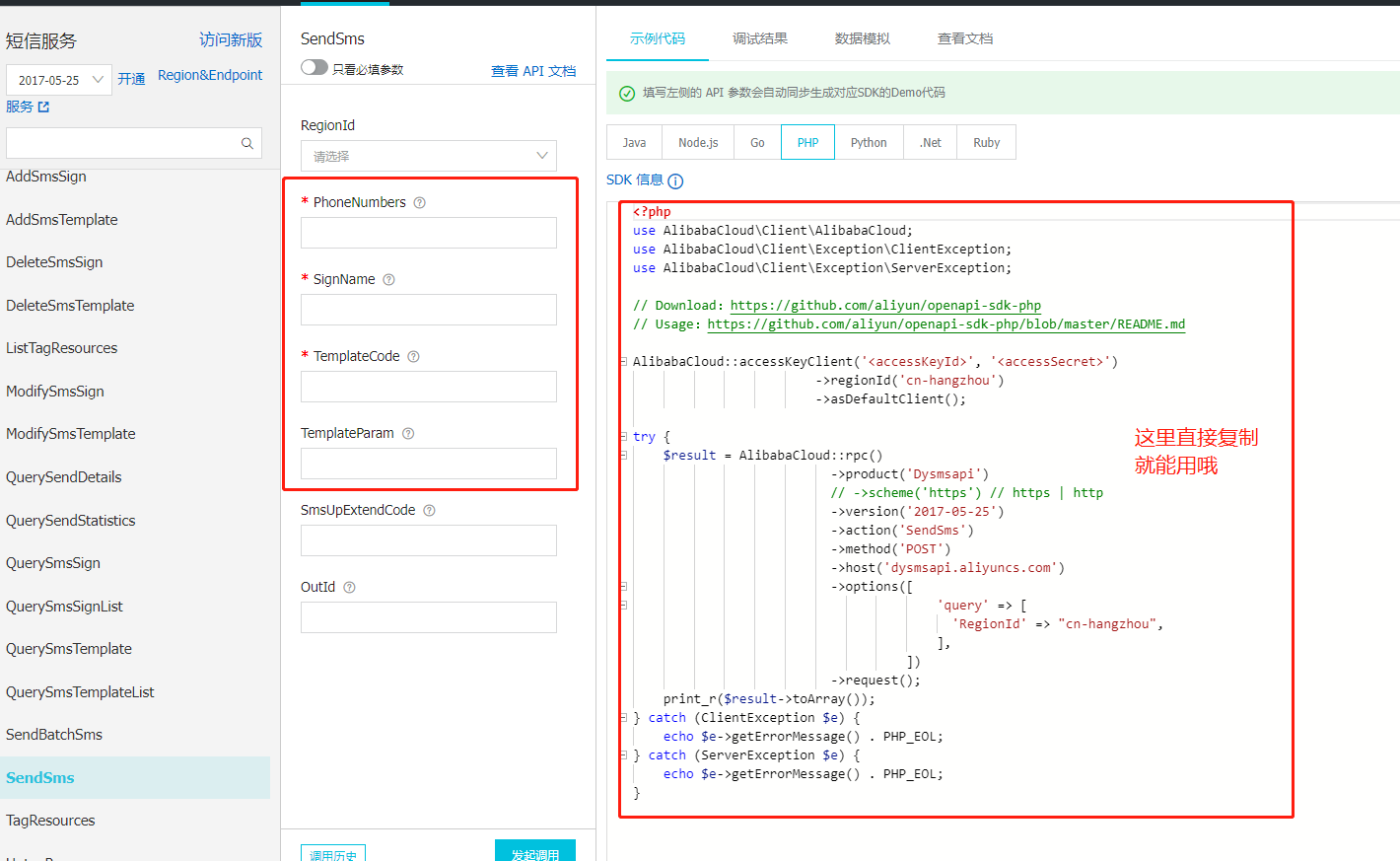
Task: Show help for the TemplateCode parameter
Action: (x=413, y=356)
